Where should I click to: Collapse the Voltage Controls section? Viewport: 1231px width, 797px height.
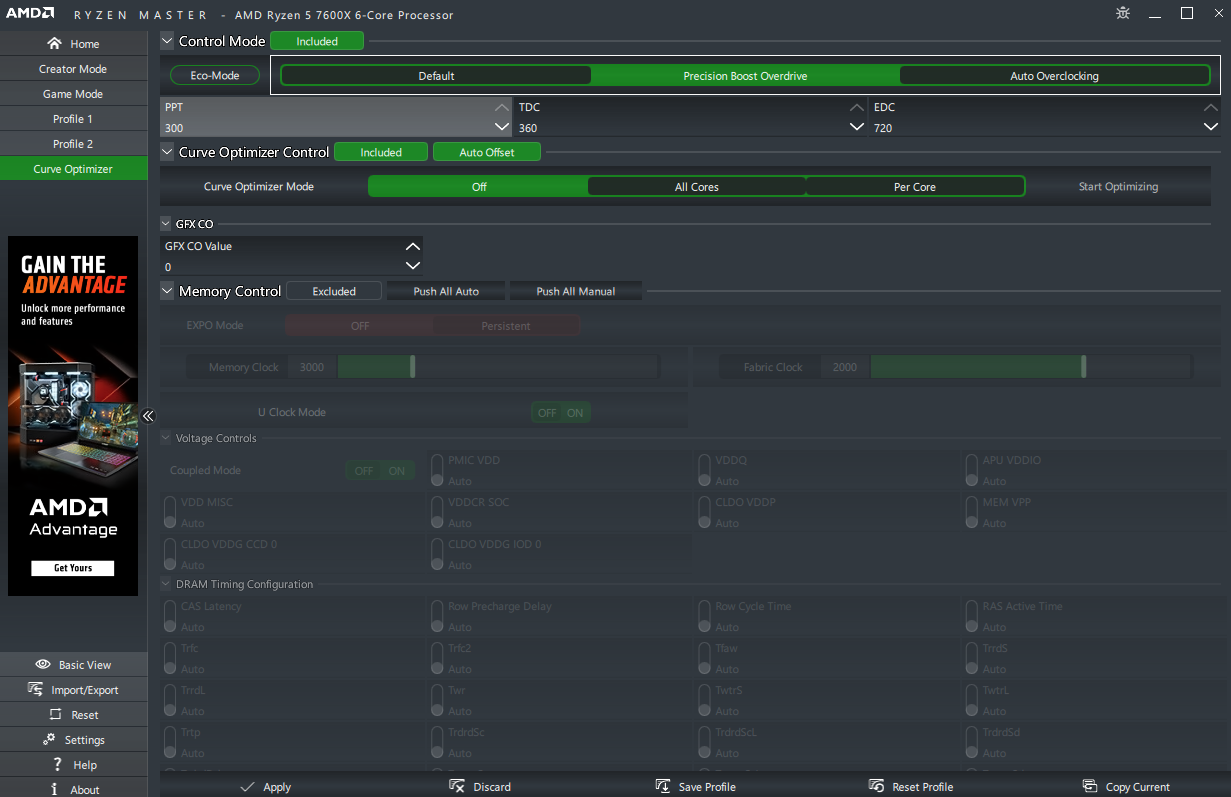click(x=166, y=438)
